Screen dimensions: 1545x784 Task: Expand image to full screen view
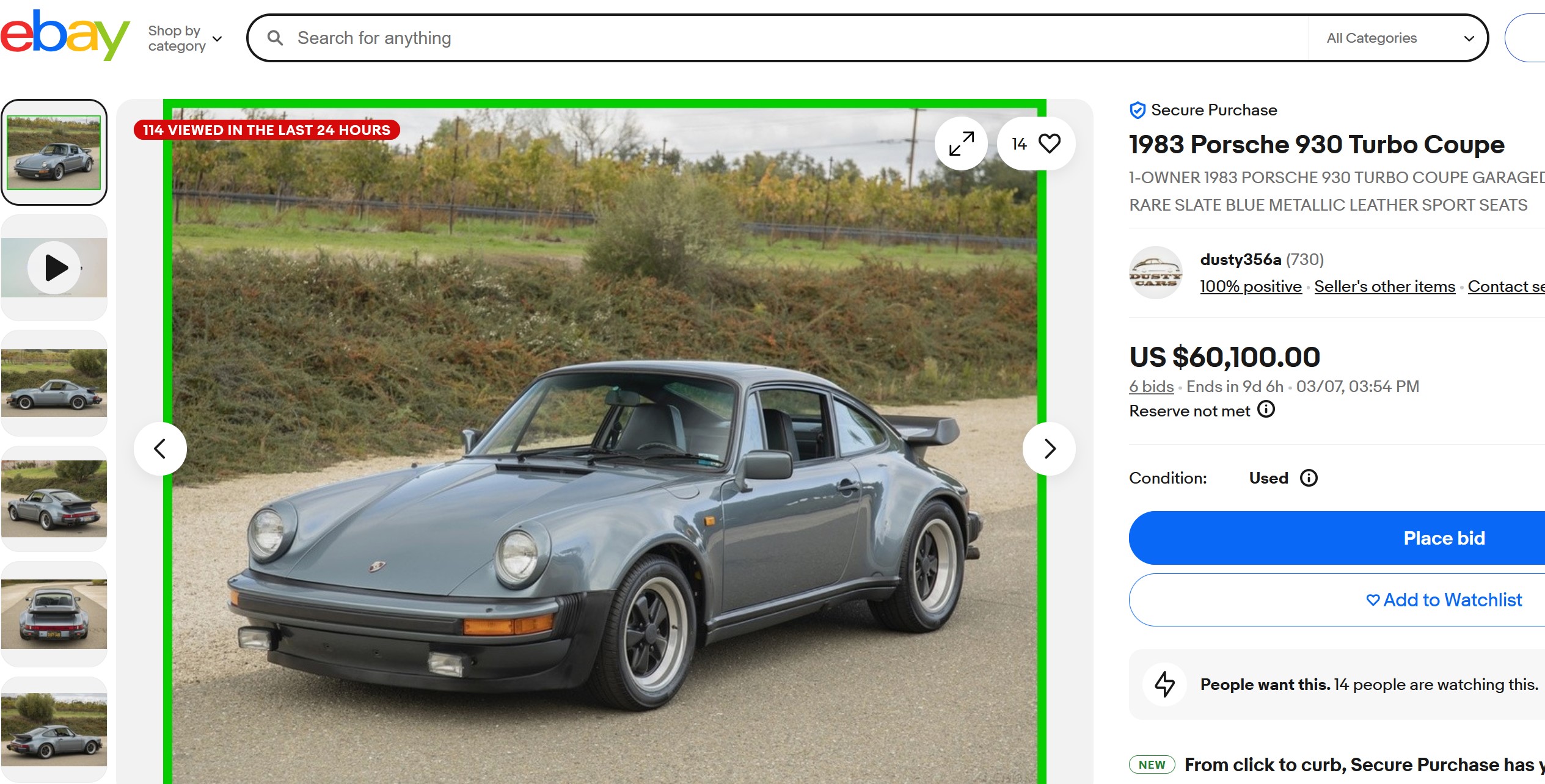[x=961, y=143]
